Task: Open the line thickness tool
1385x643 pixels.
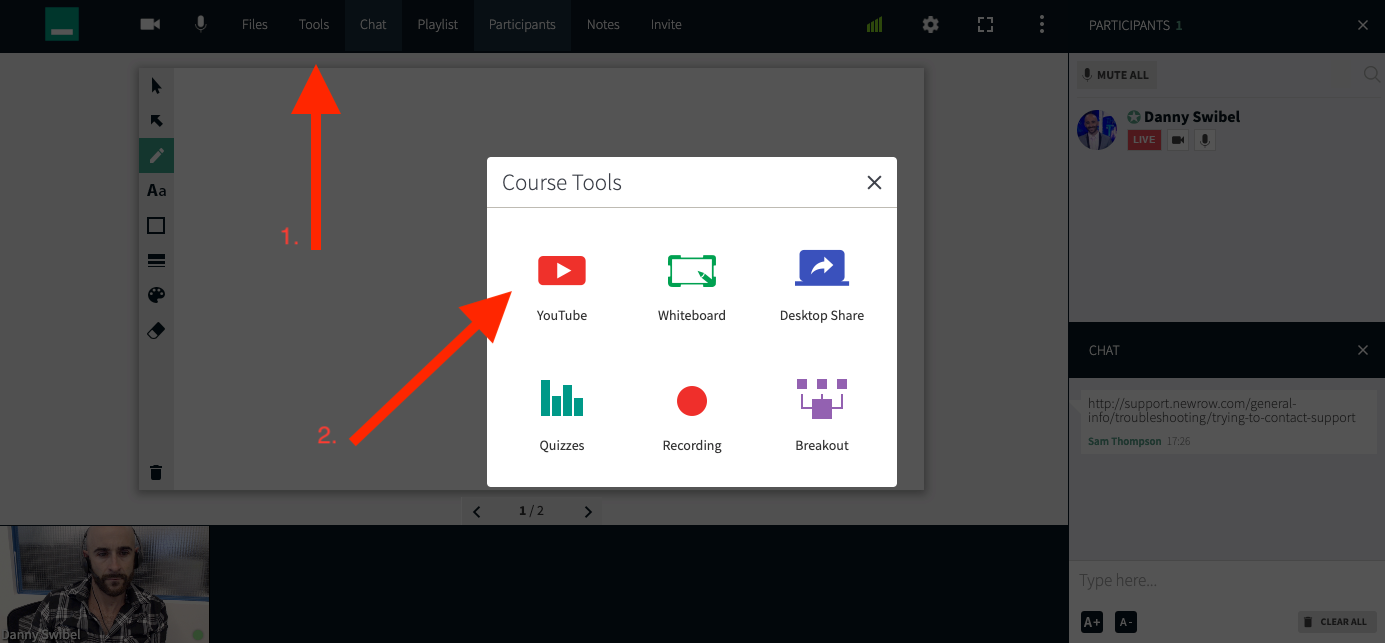Action: point(156,260)
